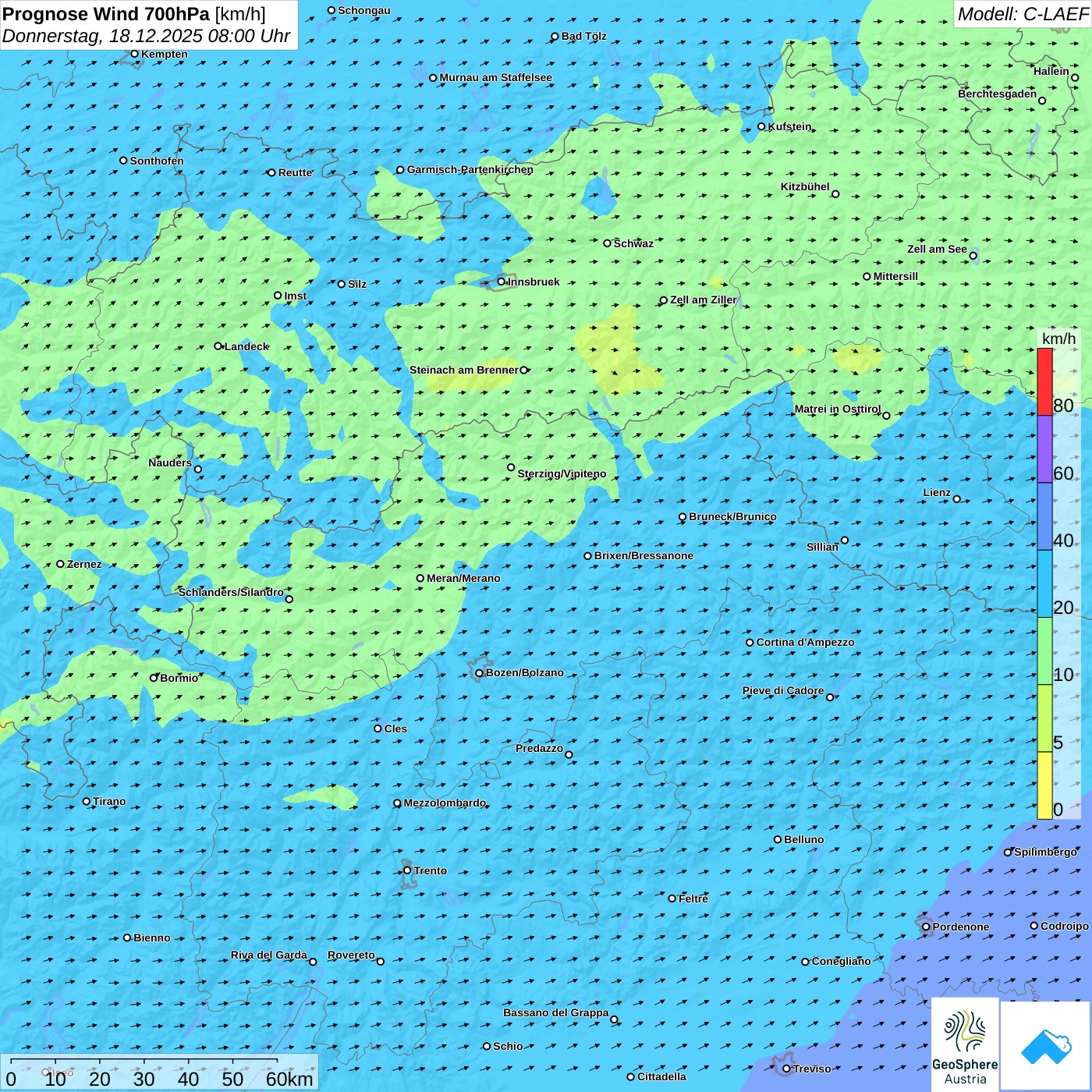Click the Trento city marker
Screen dimensions: 1092x1092
click(x=407, y=870)
